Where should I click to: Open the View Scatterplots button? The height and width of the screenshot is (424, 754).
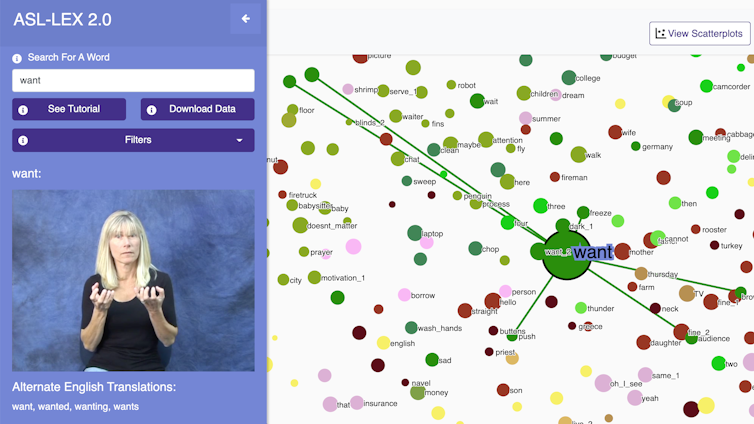699,33
